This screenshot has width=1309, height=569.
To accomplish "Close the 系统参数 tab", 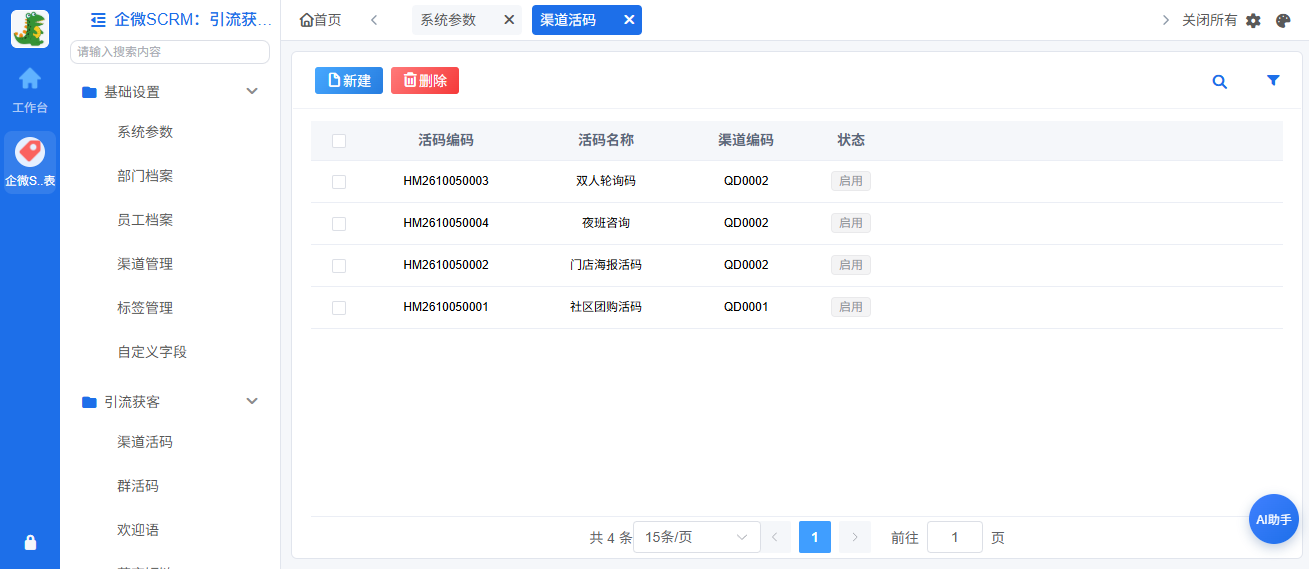I will (509, 19).
